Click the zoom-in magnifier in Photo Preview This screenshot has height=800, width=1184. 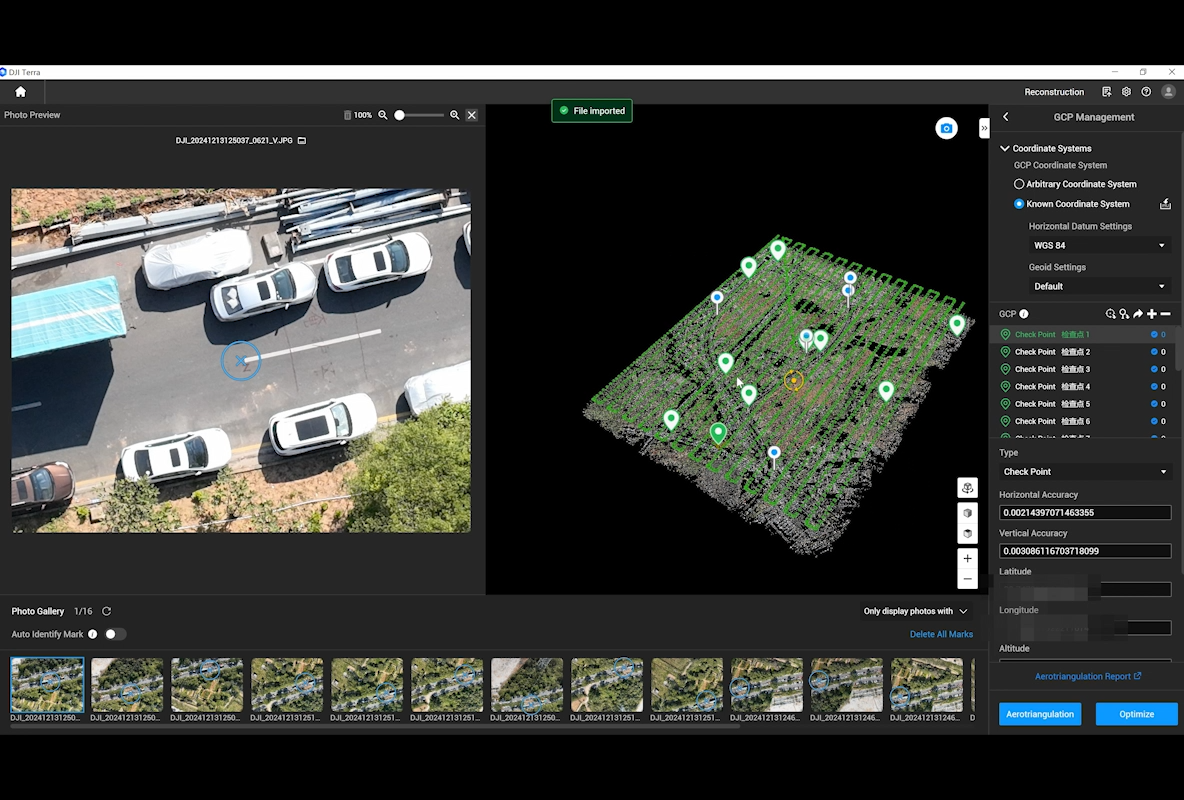click(455, 115)
